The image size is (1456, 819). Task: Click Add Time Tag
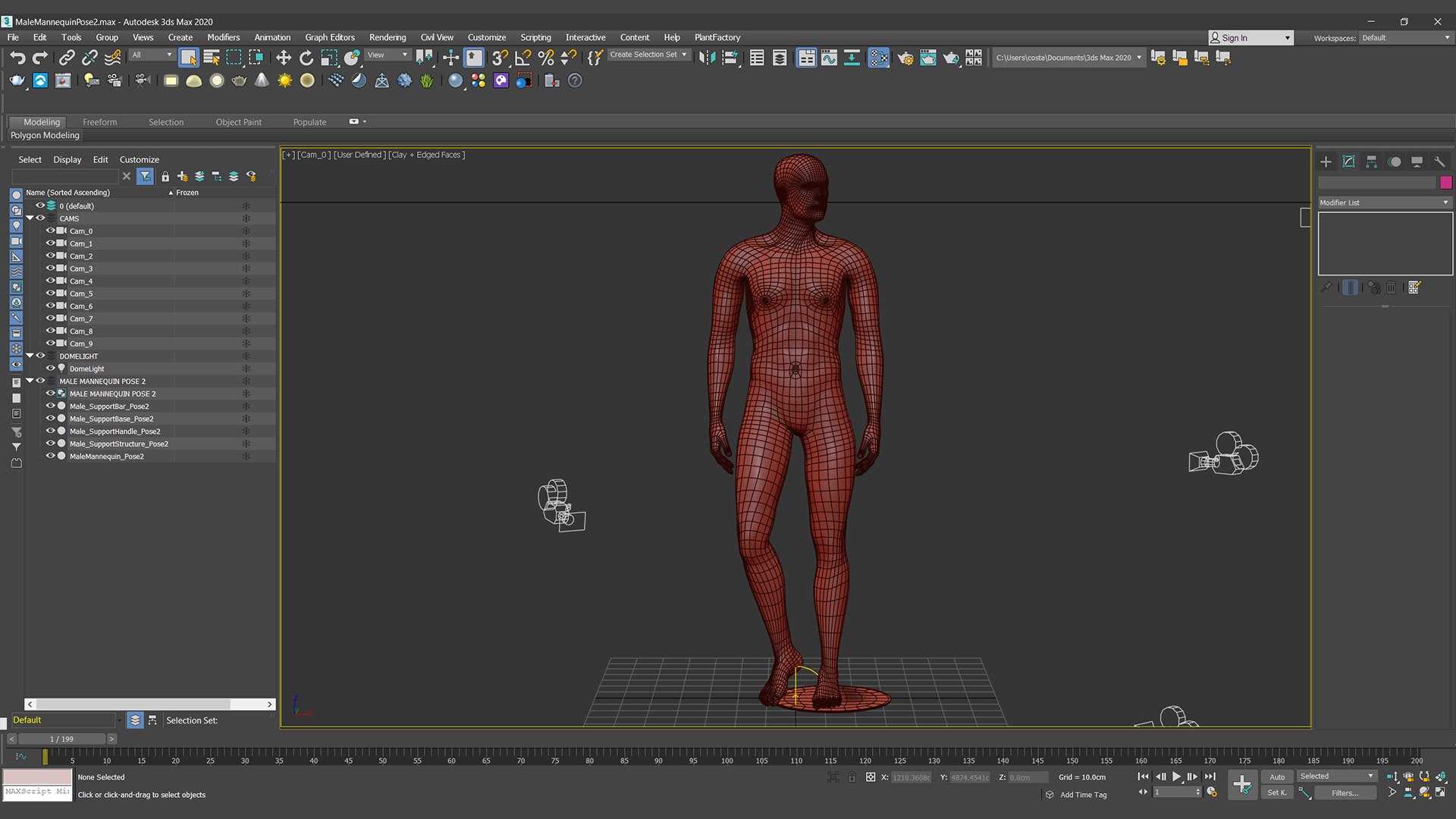1083,795
